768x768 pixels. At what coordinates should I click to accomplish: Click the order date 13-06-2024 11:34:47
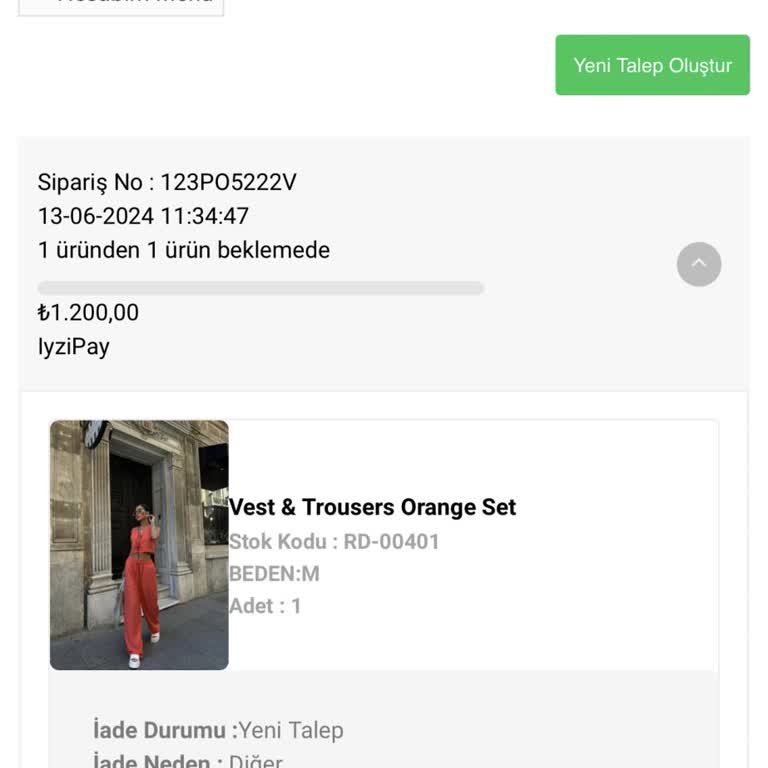(143, 216)
